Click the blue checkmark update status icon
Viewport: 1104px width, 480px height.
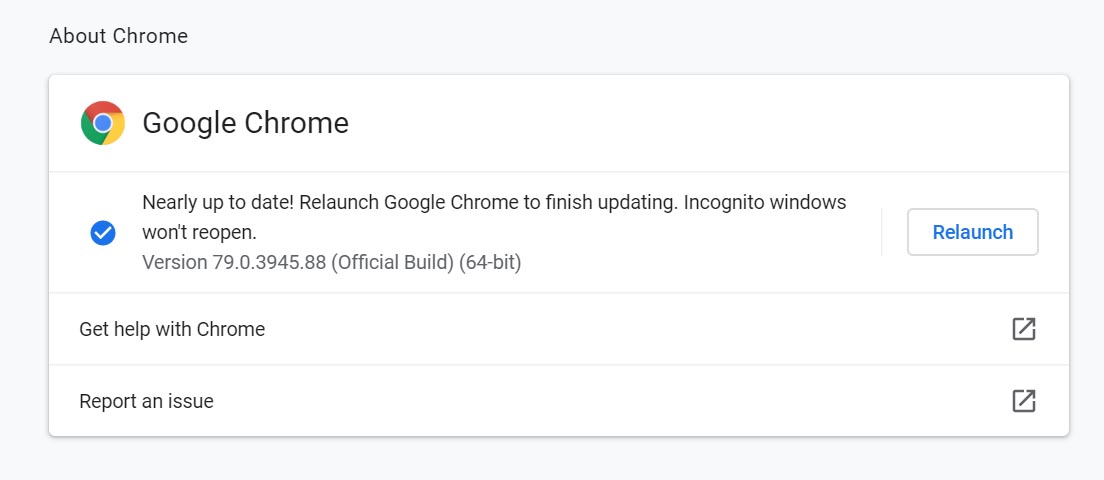(x=103, y=232)
